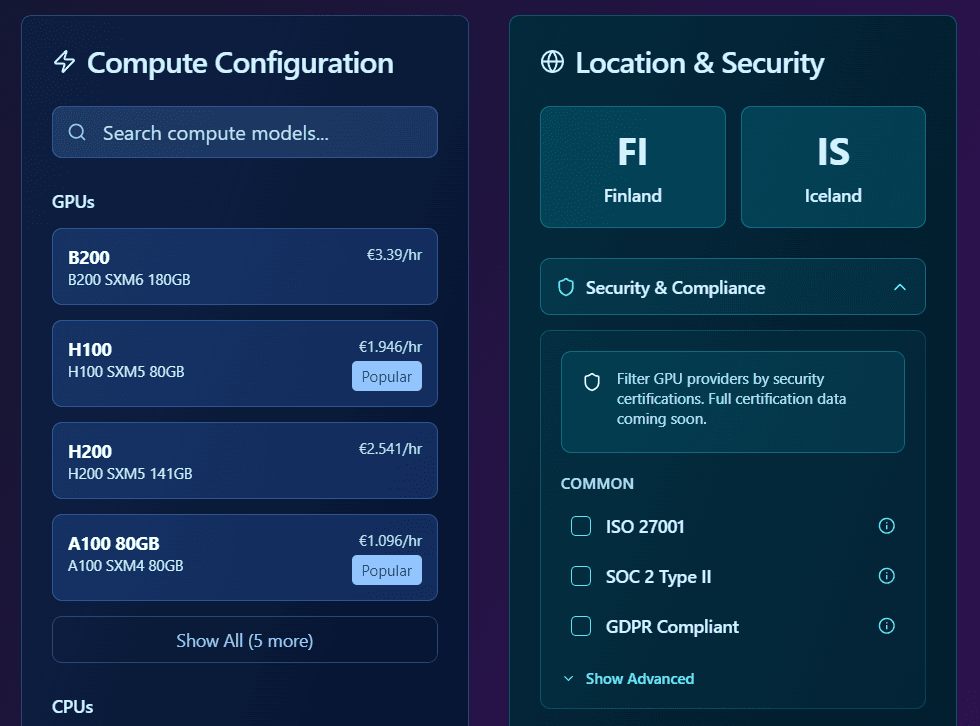This screenshot has width=980, height=726.
Task: Check the SOC 2 Type II option
Action: (581, 576)
